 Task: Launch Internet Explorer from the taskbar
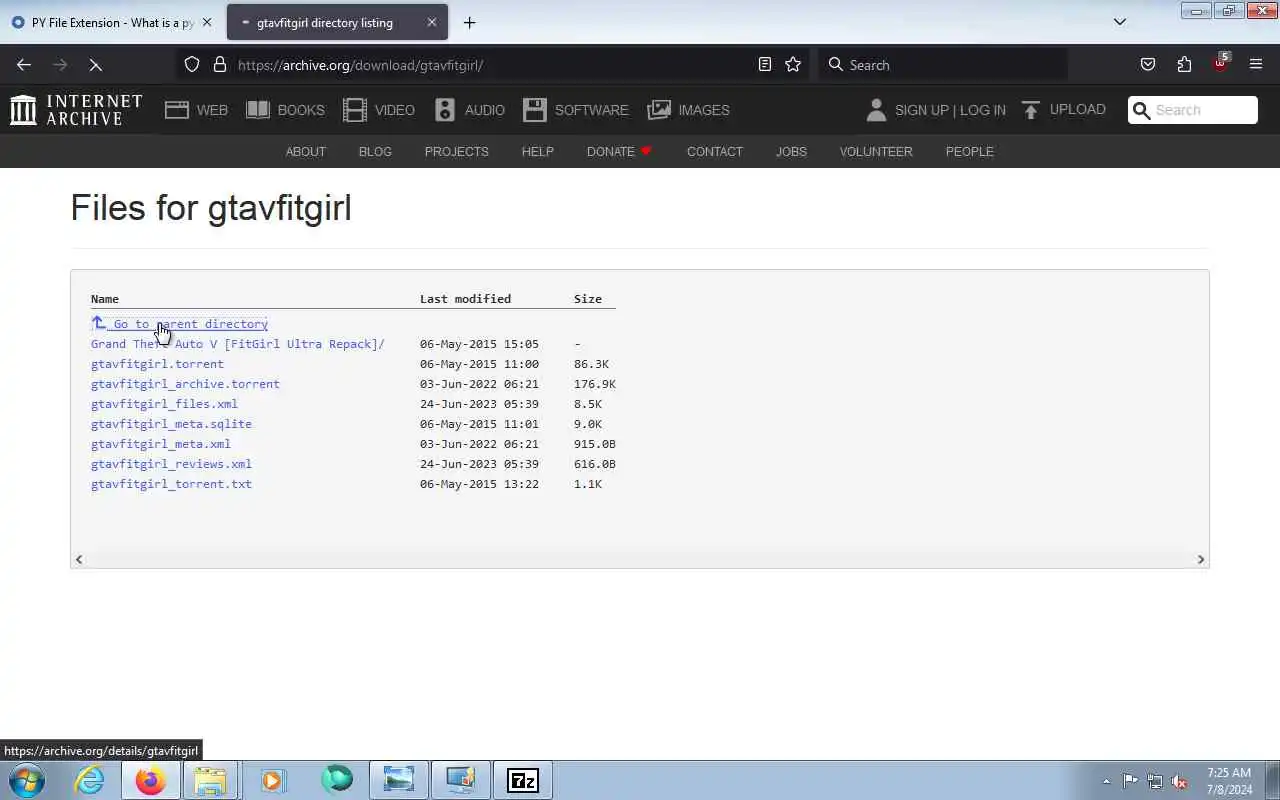90,780
